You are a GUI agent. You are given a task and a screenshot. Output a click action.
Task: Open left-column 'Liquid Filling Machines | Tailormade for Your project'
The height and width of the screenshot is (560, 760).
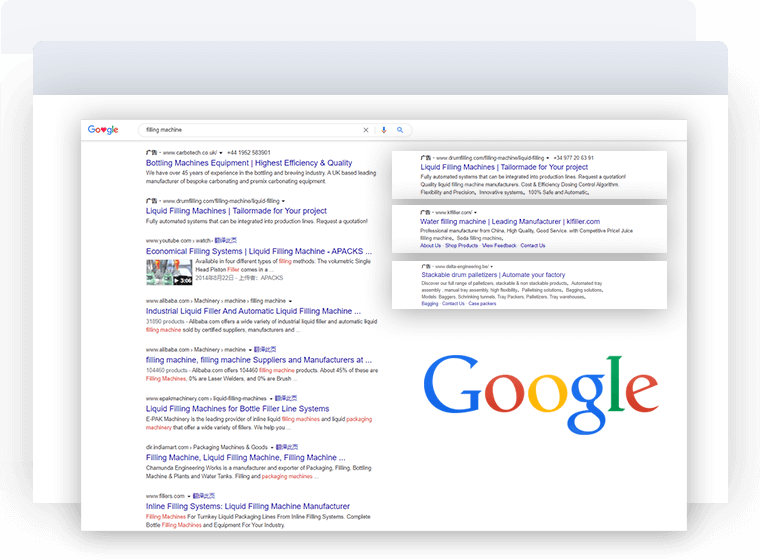click(x=236, y=211)
